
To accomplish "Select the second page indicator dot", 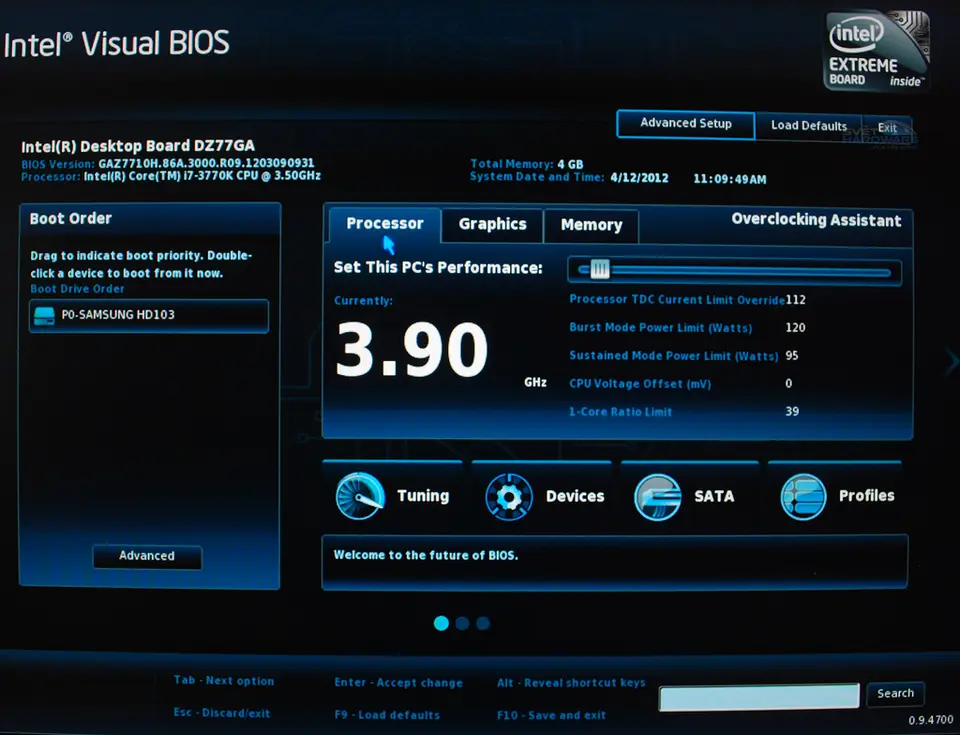I will point(462,623).
